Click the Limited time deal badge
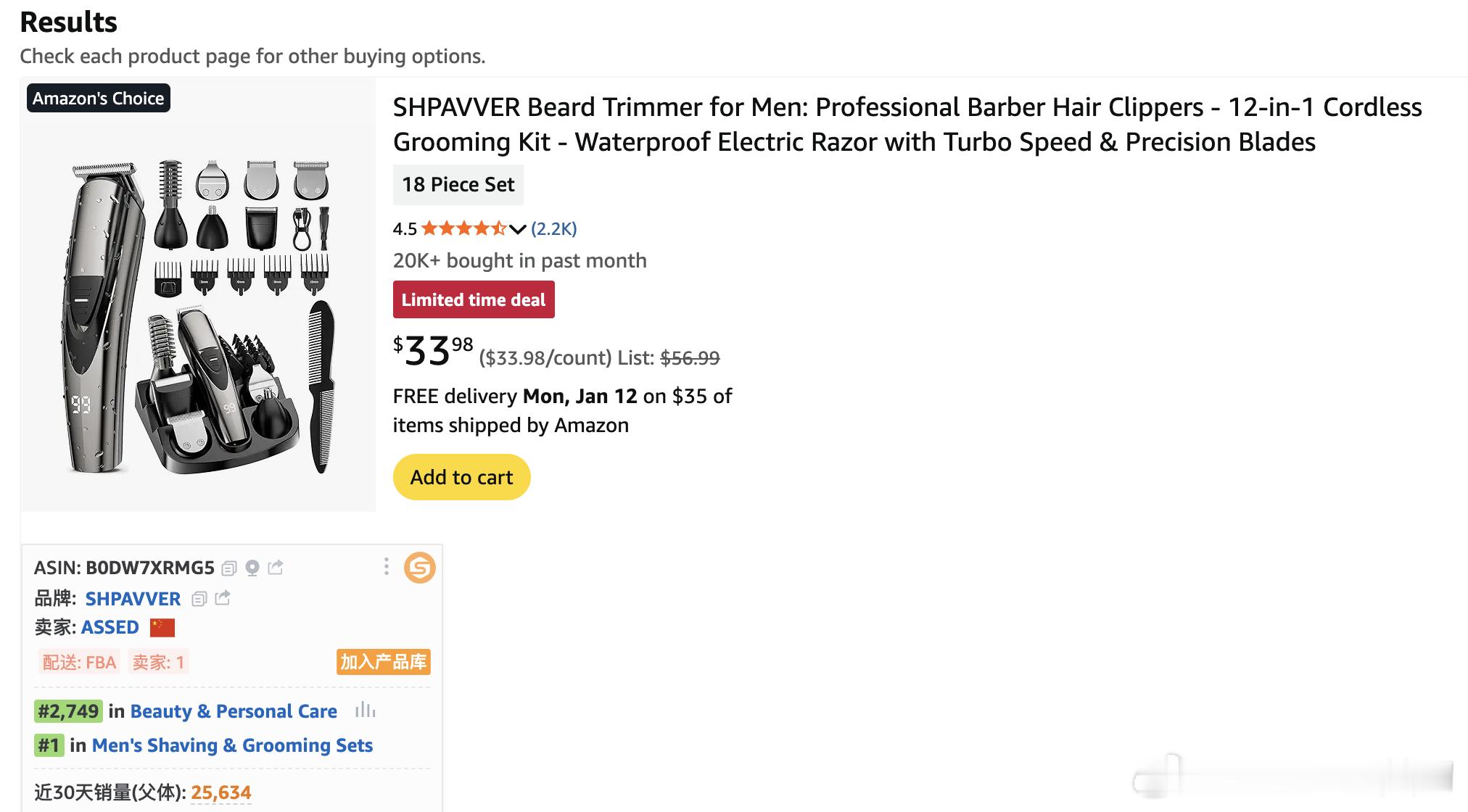Image resolution: width=1468 pixels, height=812 pixels. click(x=474, y=299)
